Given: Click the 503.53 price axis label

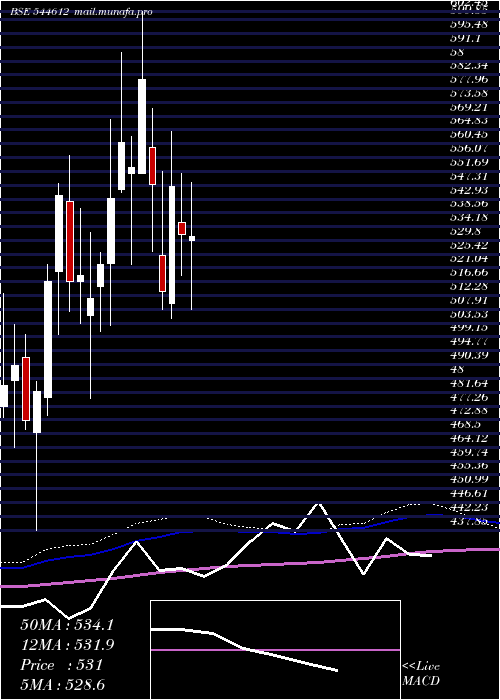Looking at the screenshot, I should [x=468, y=314].
